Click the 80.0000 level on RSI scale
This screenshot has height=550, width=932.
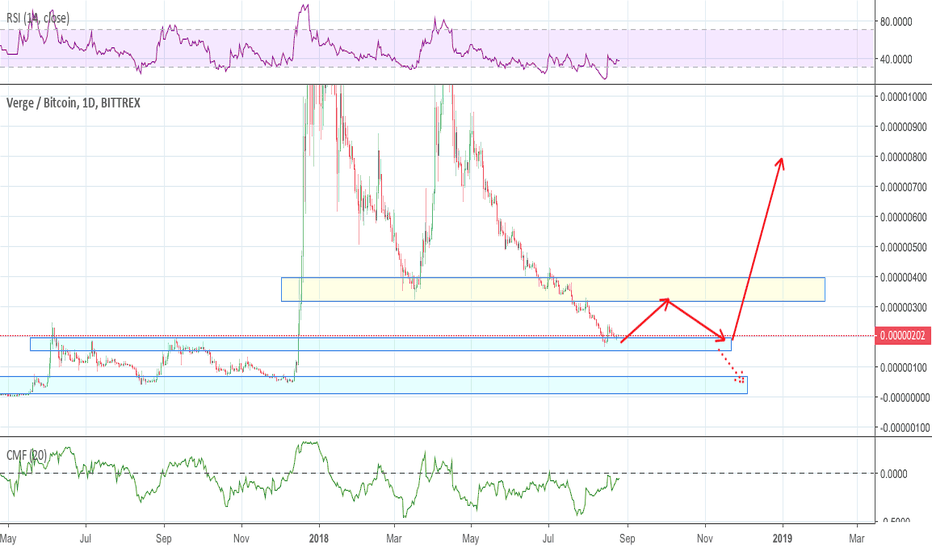pyautogui.click(x=896, y=21)
